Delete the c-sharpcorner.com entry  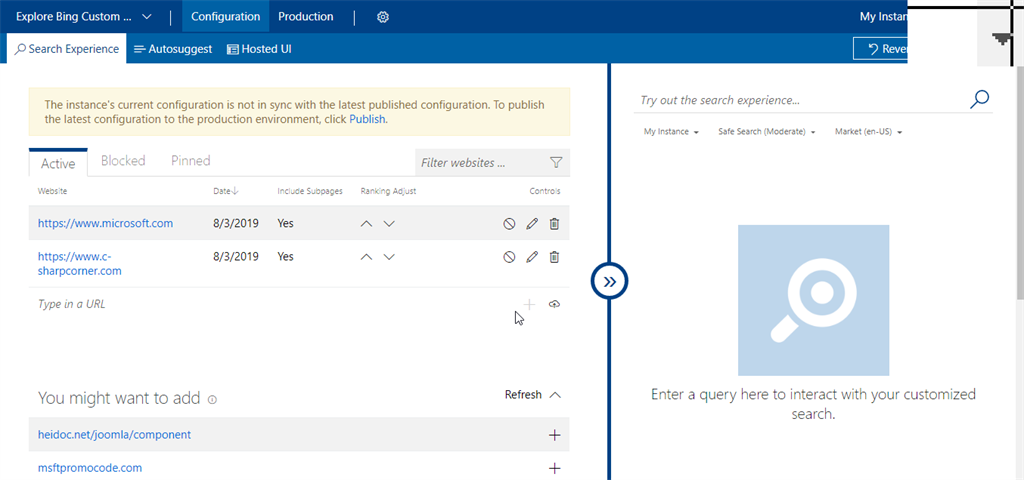pyautogui.click(x=554, y=257)
